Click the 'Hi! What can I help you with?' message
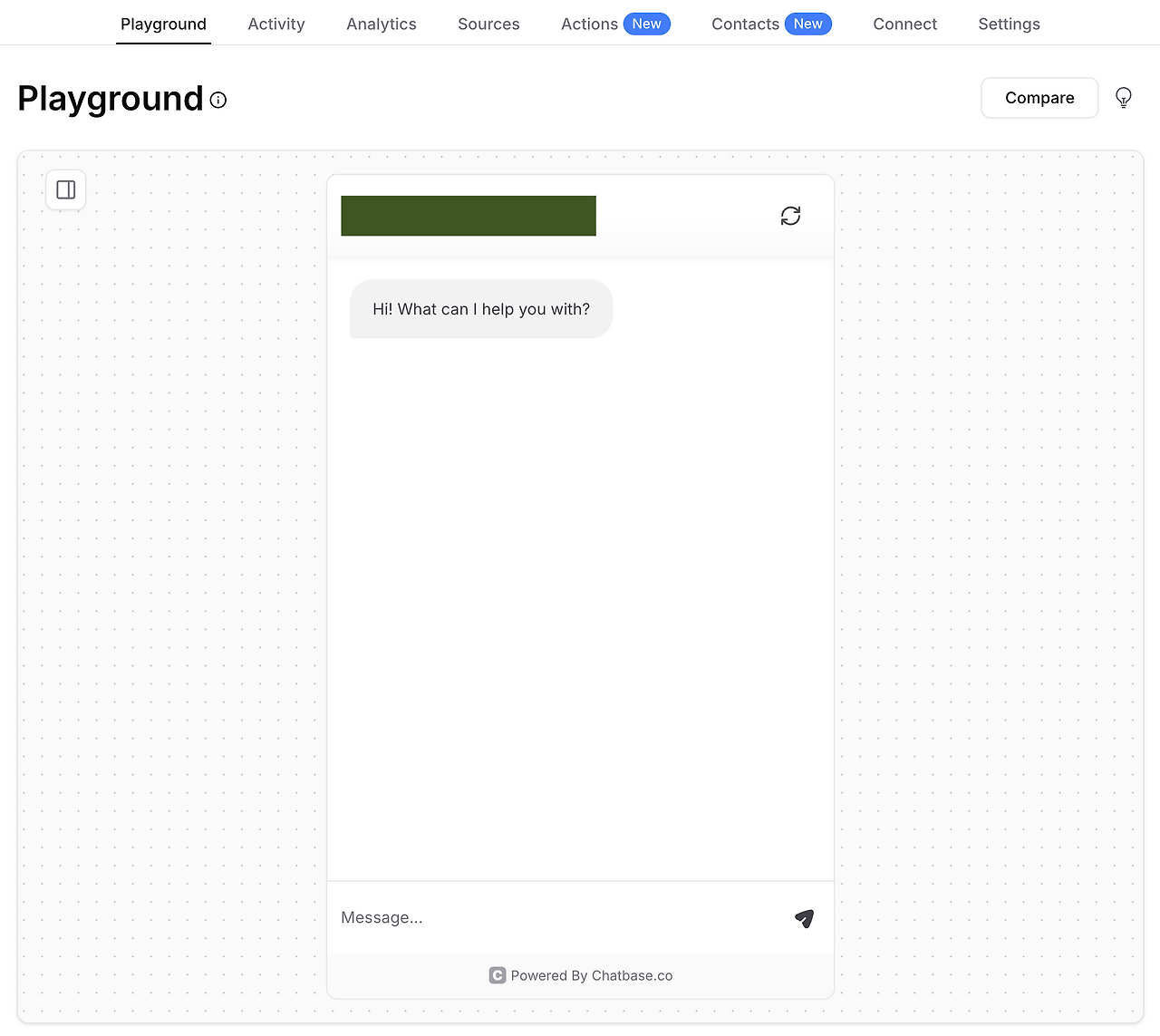Viewport: 1160px width, 1036px height. pyautogui.click(x=481, y=309)
